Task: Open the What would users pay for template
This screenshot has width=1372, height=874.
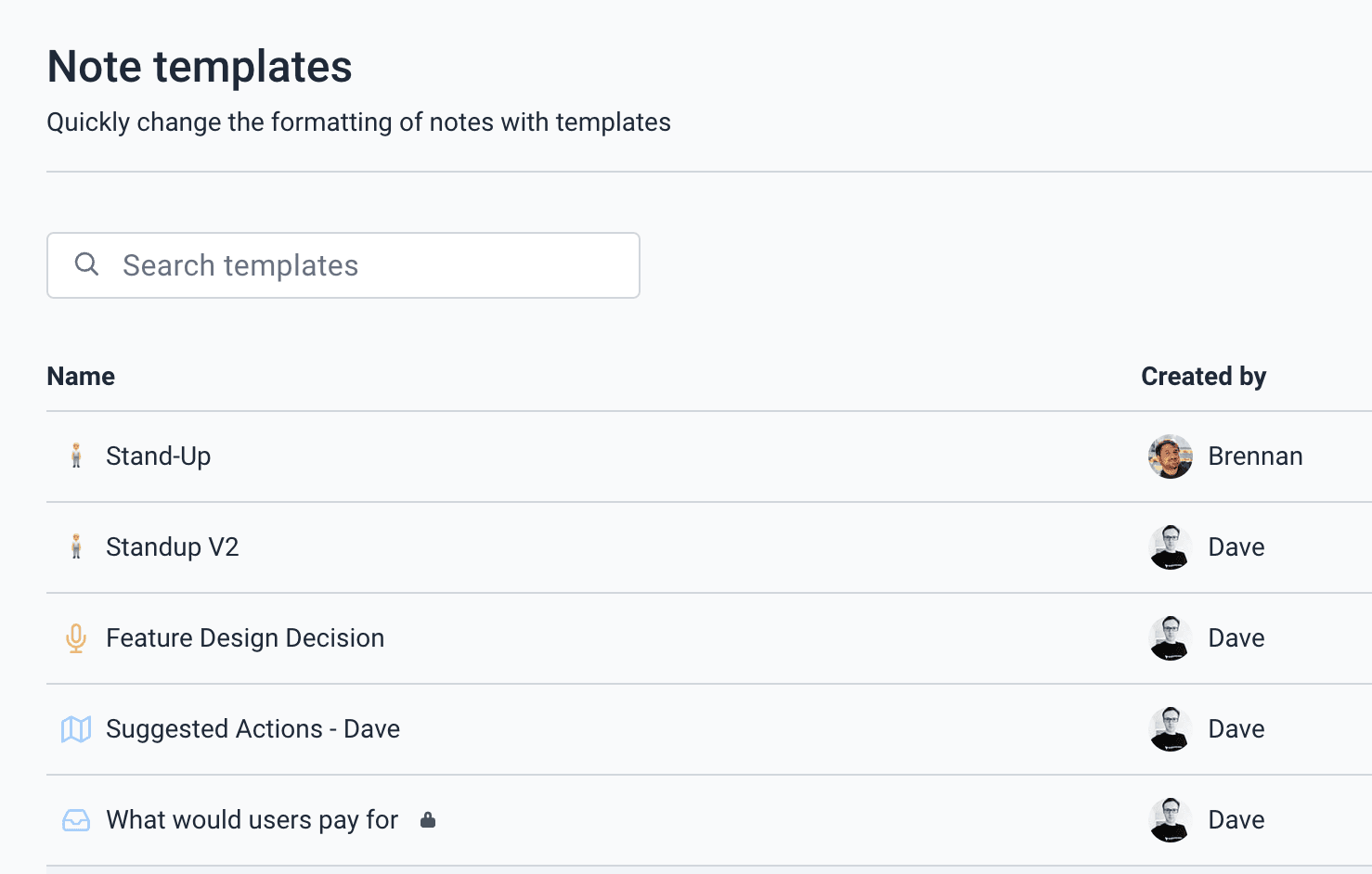Action: [x=252, y=820]
